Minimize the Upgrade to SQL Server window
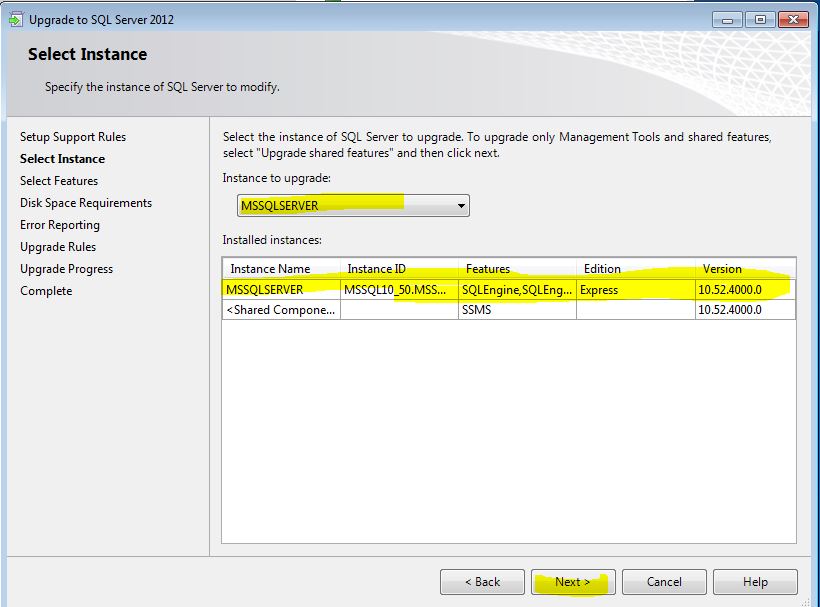This screenshot has width=820, height=607. point(727,20)
